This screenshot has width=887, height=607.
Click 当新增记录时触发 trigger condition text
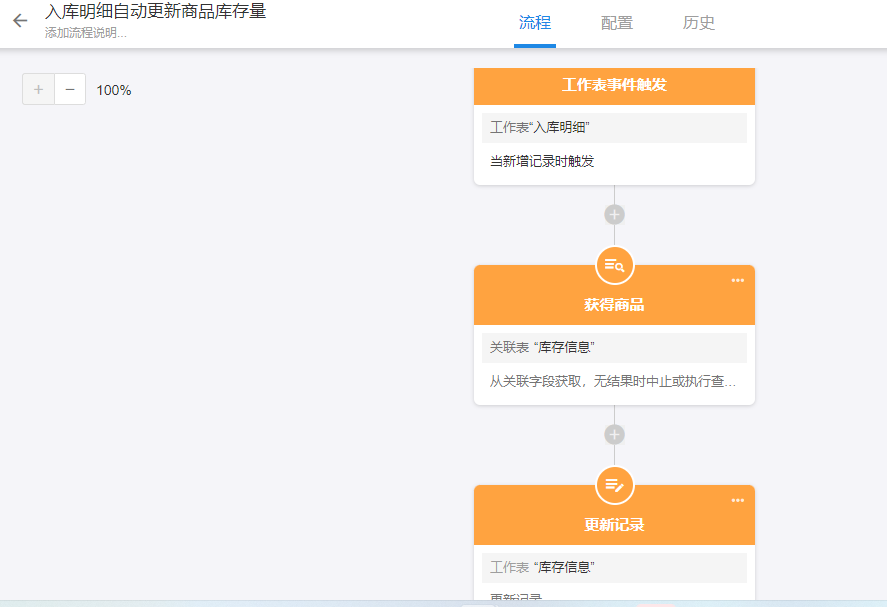click(542, 161)
